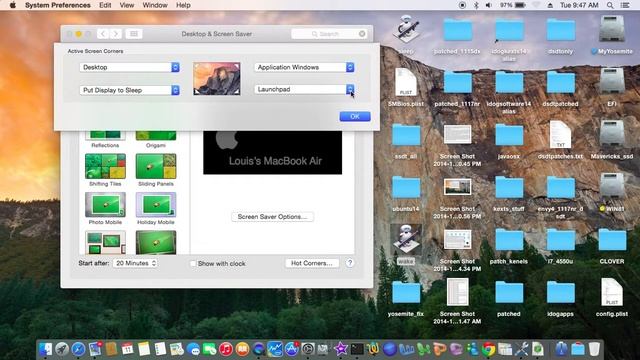The height and width of the screenshot is (360, 640).
Task: Open iBooks in the Dock
Action: point(242,349)
